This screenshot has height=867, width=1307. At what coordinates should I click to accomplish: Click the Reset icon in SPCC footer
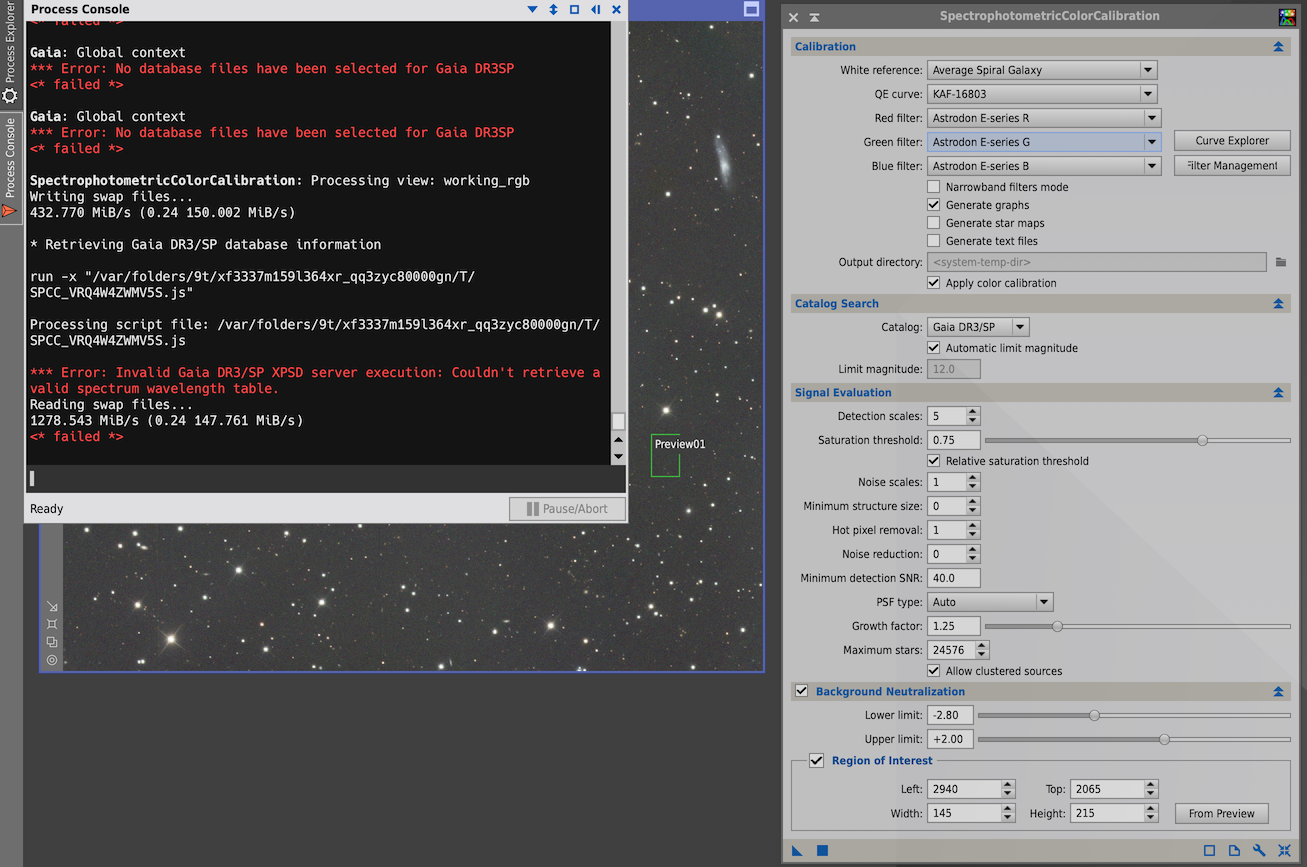tap(1284, 851)
